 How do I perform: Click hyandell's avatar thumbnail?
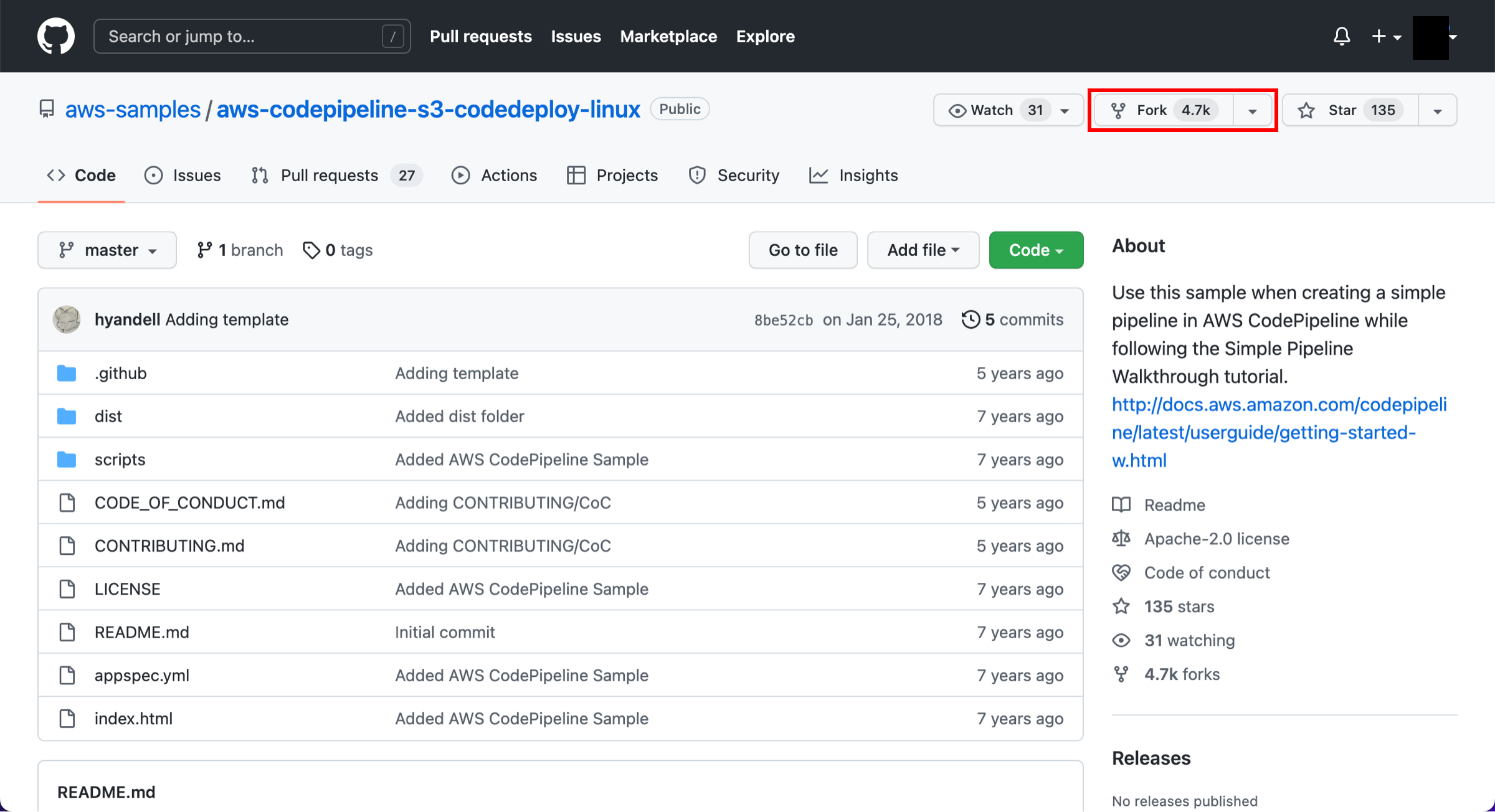tap(67, 319)
